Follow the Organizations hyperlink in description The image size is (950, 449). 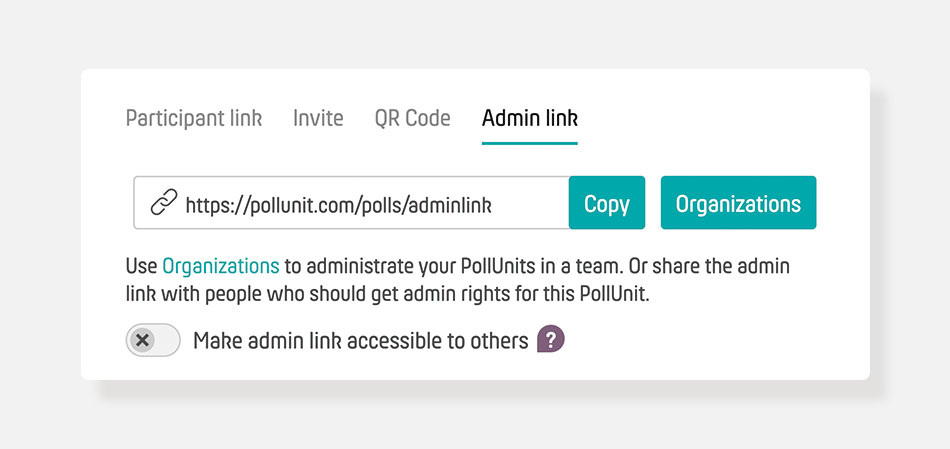click(221, 266)
